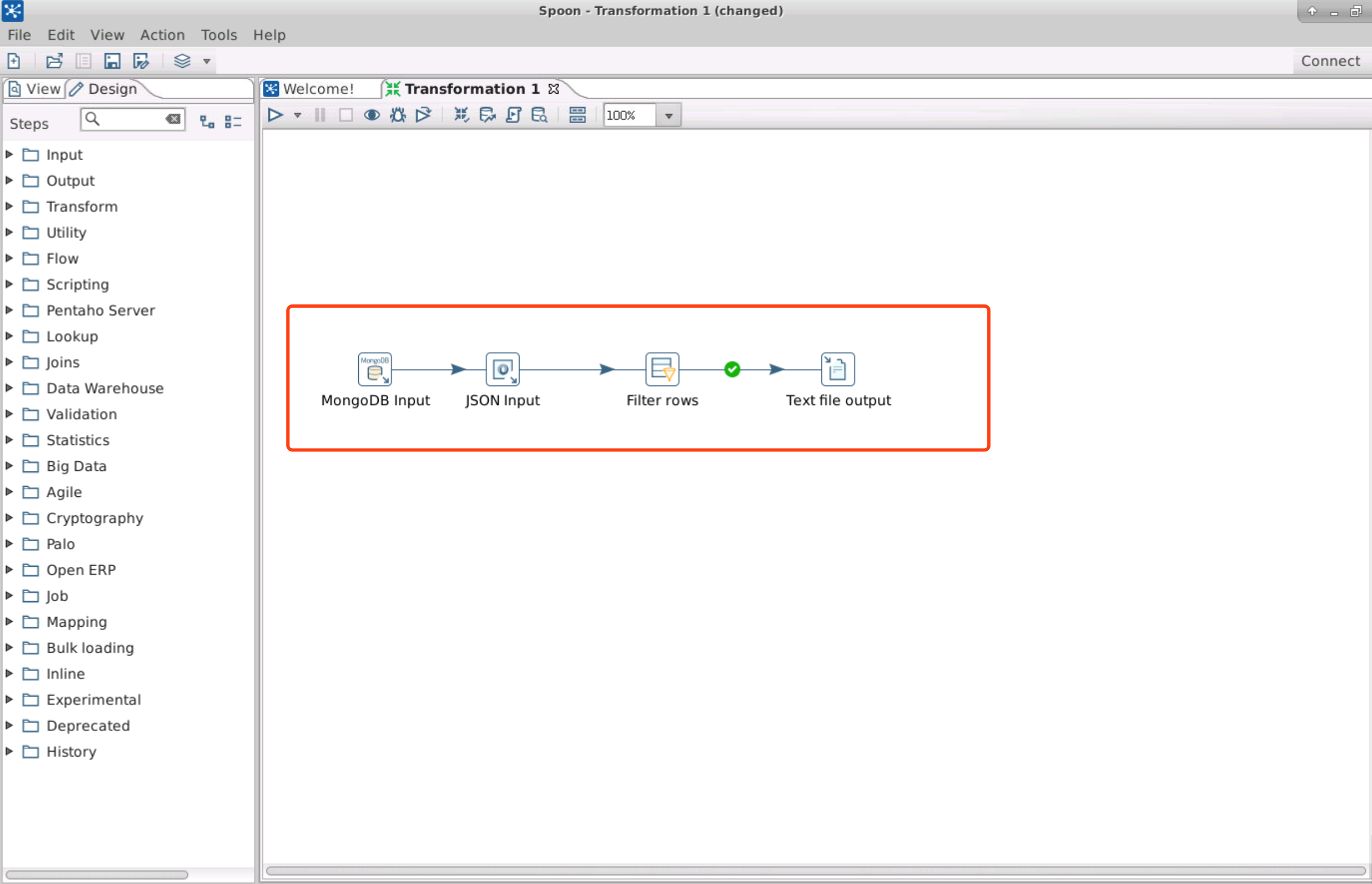Pause the running transformation
The image size is (1372, 884).
[x=321, y=115]
